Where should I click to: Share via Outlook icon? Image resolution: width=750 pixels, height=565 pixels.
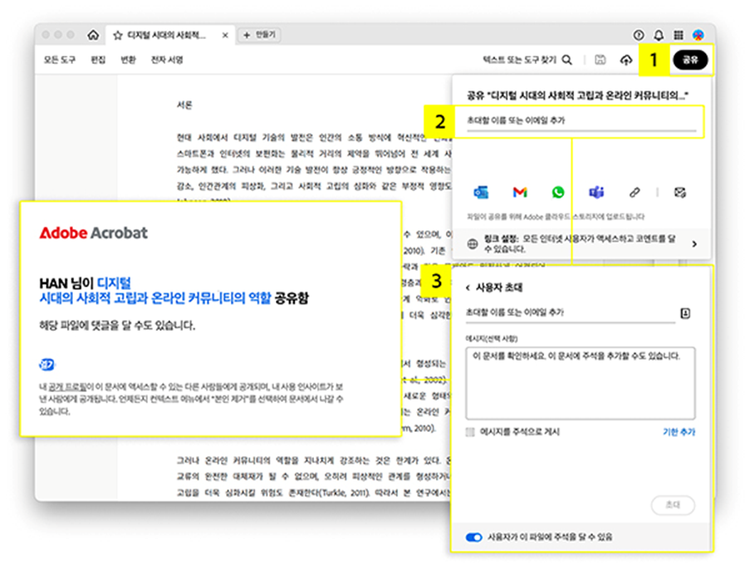(x=481, y=192)
